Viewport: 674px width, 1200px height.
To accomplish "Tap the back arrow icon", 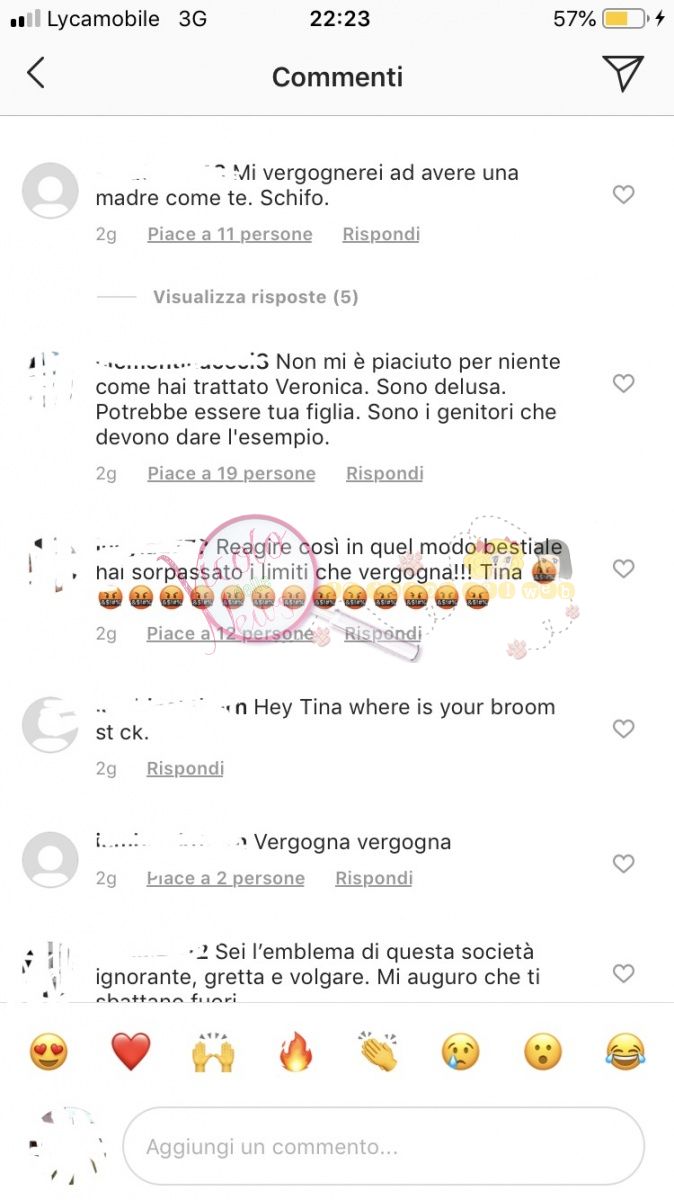I will [36, 74].
